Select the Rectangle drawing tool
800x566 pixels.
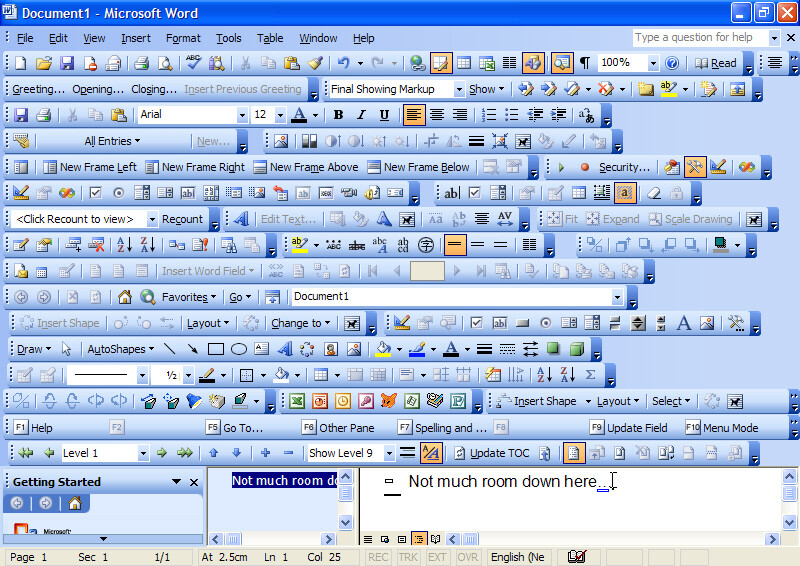(215, 349)
